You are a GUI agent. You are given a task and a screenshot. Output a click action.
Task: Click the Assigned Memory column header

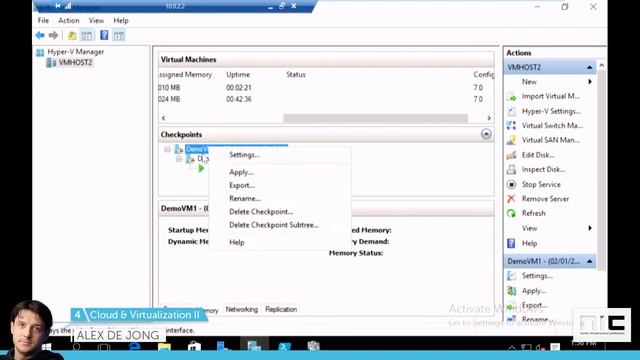tap(185, 75)
